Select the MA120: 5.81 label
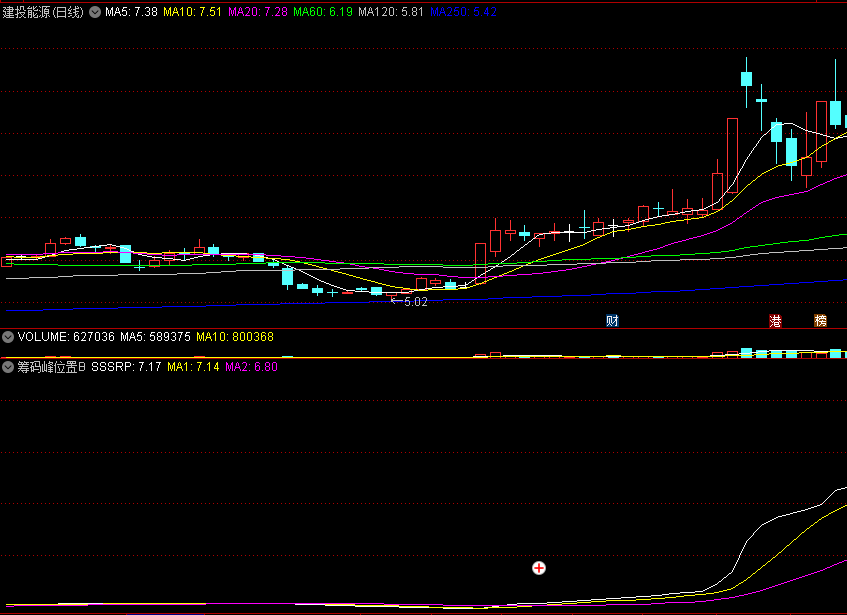 click(x=391, y=12)
